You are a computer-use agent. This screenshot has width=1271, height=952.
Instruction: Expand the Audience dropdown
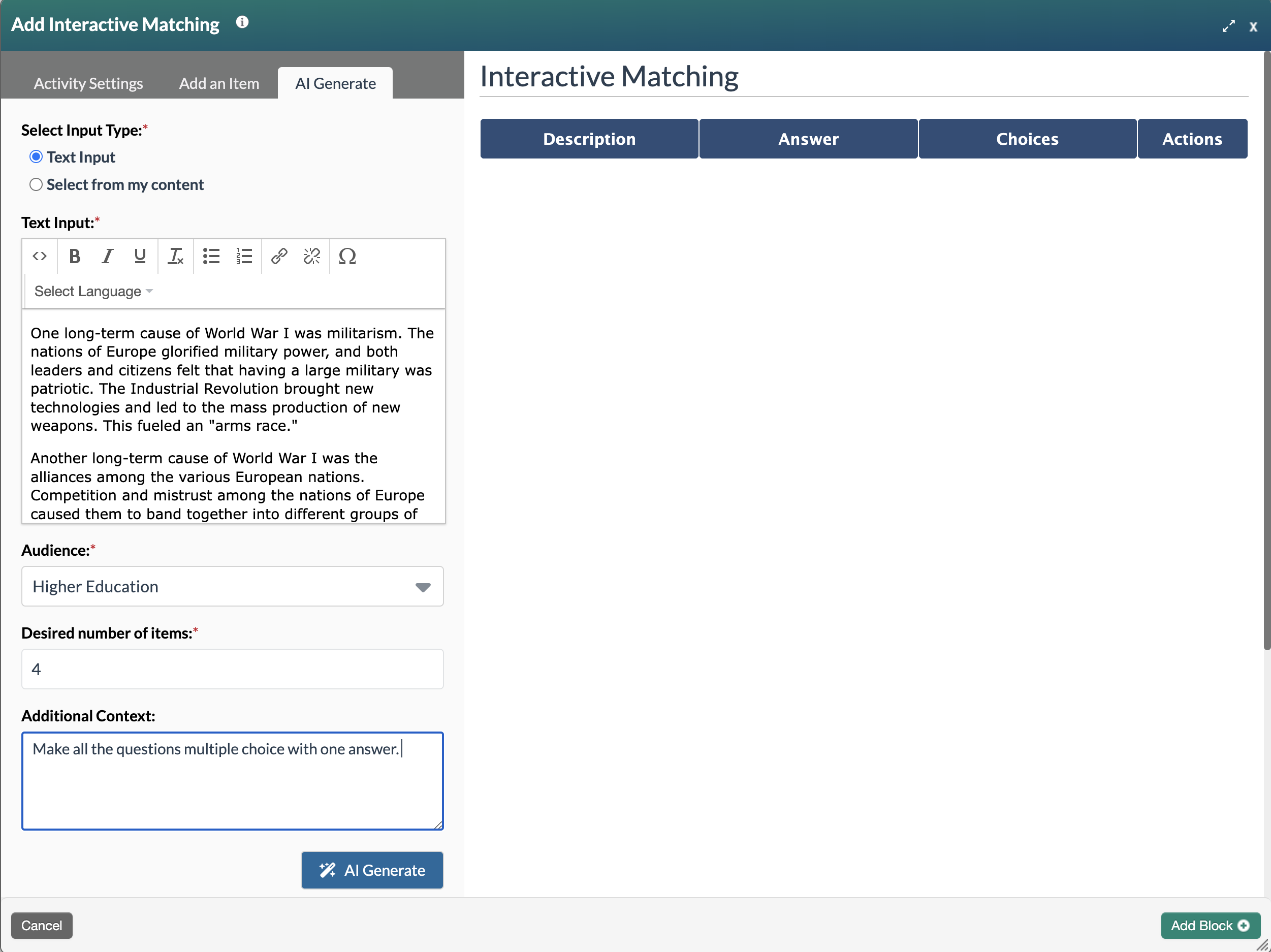click(x=232, y=587)
